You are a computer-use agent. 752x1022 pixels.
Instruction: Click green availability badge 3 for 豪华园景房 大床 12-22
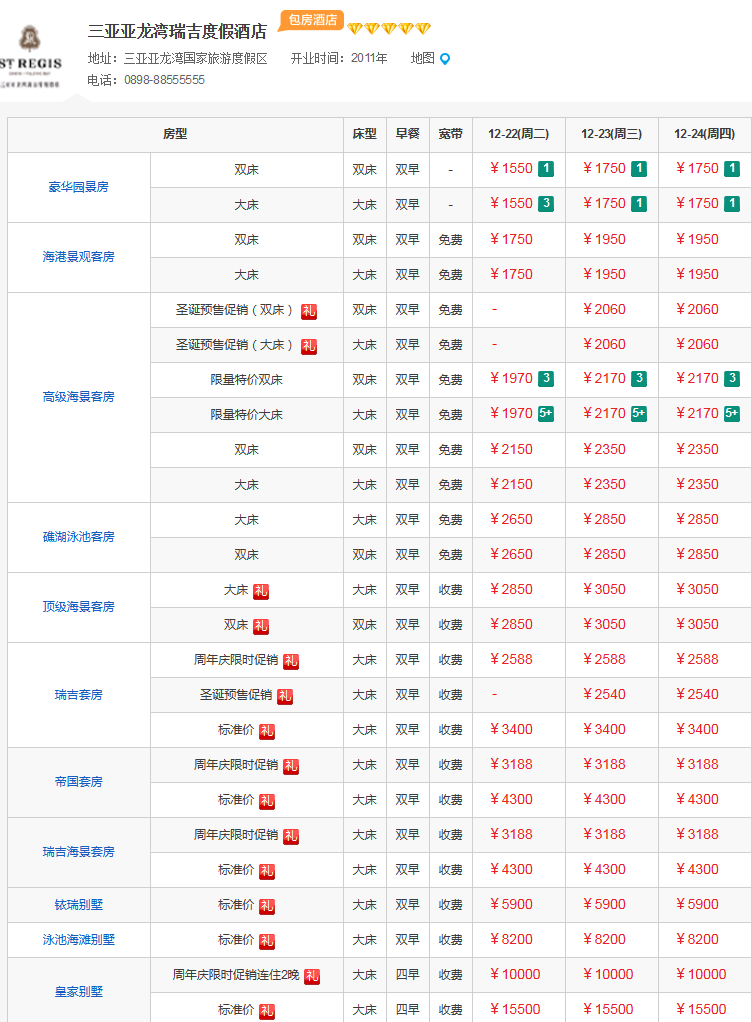pos(546,204)
